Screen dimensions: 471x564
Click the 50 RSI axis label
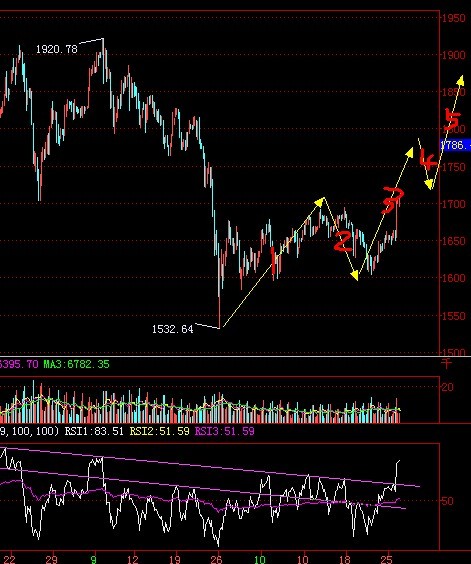click(x=448, y=501)
